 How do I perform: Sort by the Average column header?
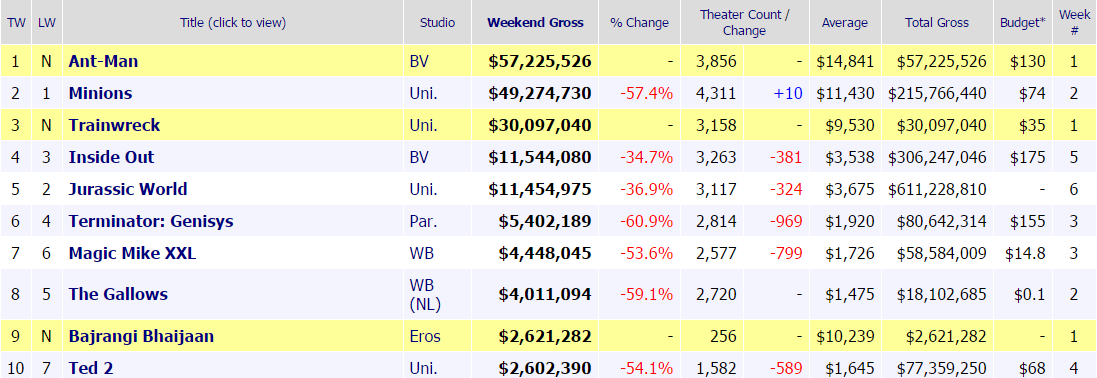(845, 22)
